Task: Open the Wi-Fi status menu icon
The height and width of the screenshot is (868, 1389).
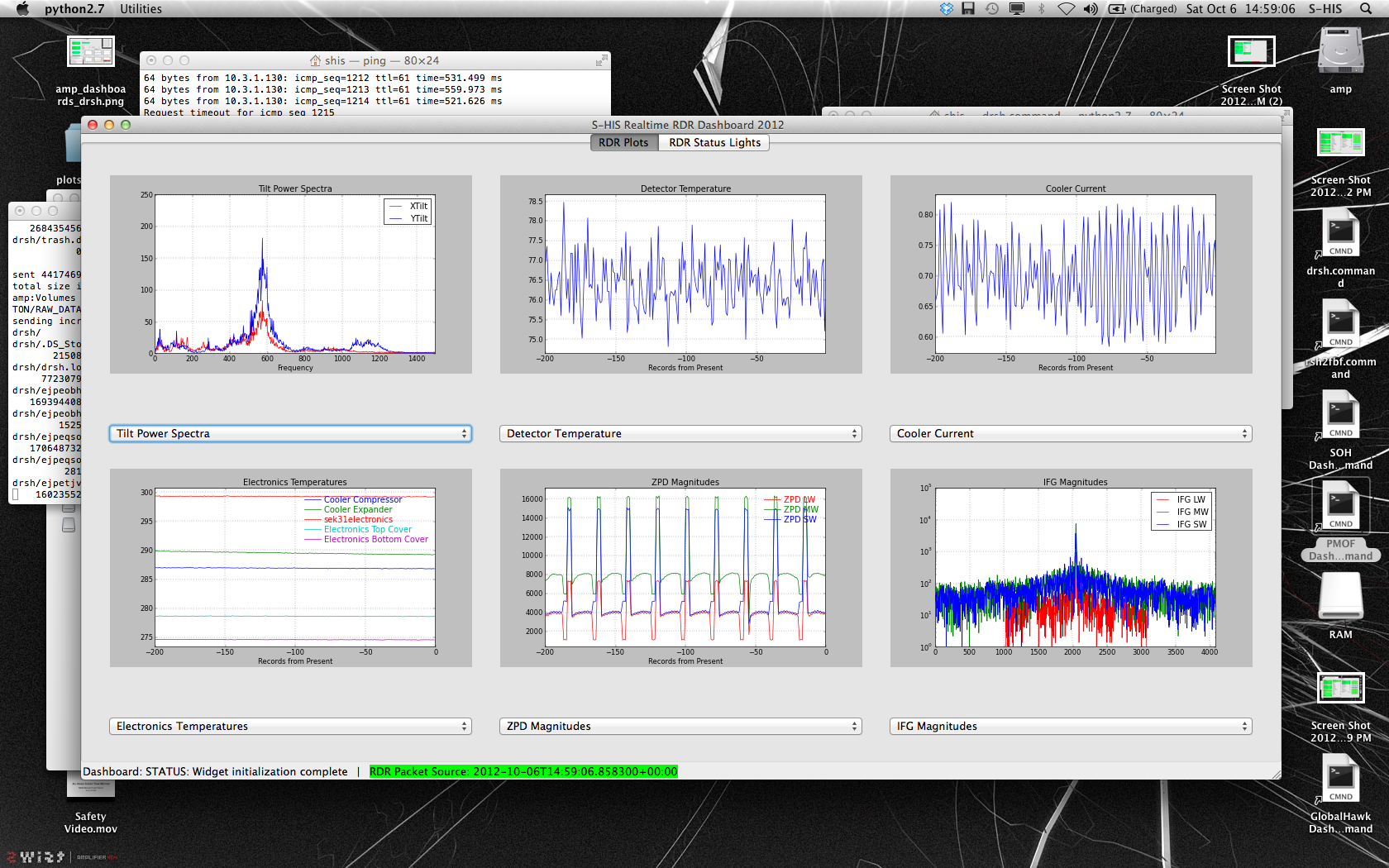Action: point(1067,9)
